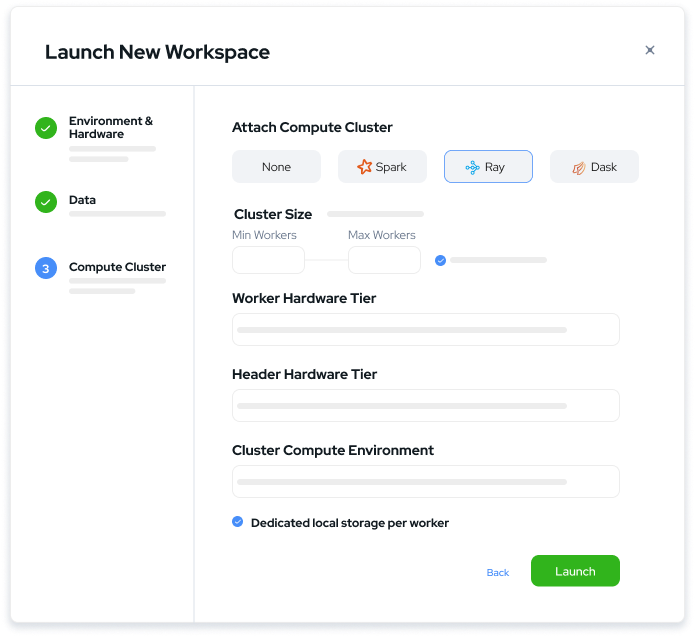
Task: Click the Ray logo icon
Action: pos(472,167)
